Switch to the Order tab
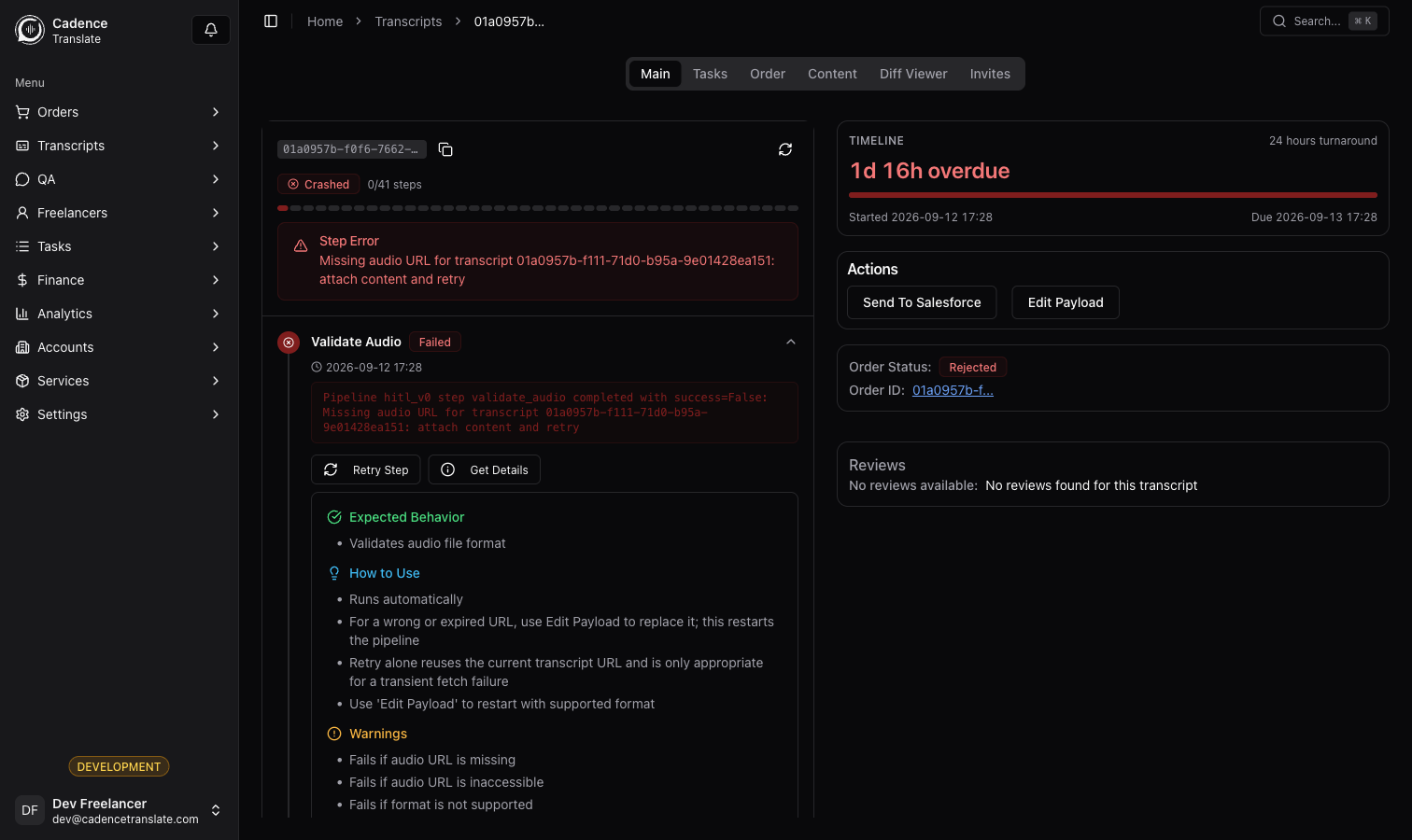The image size is (1412, 840). (x=768, y=74)
